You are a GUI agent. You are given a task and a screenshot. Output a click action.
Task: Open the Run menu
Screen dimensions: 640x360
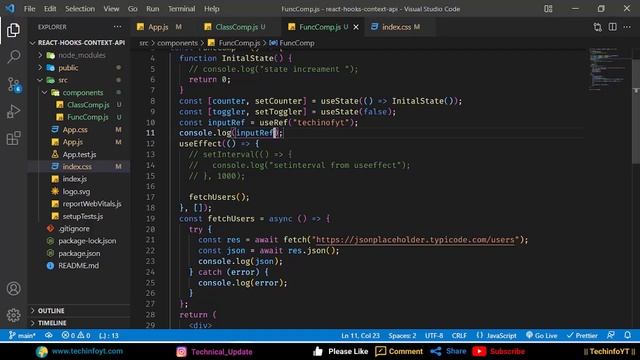pyautogui.click(x=153, y=9)
